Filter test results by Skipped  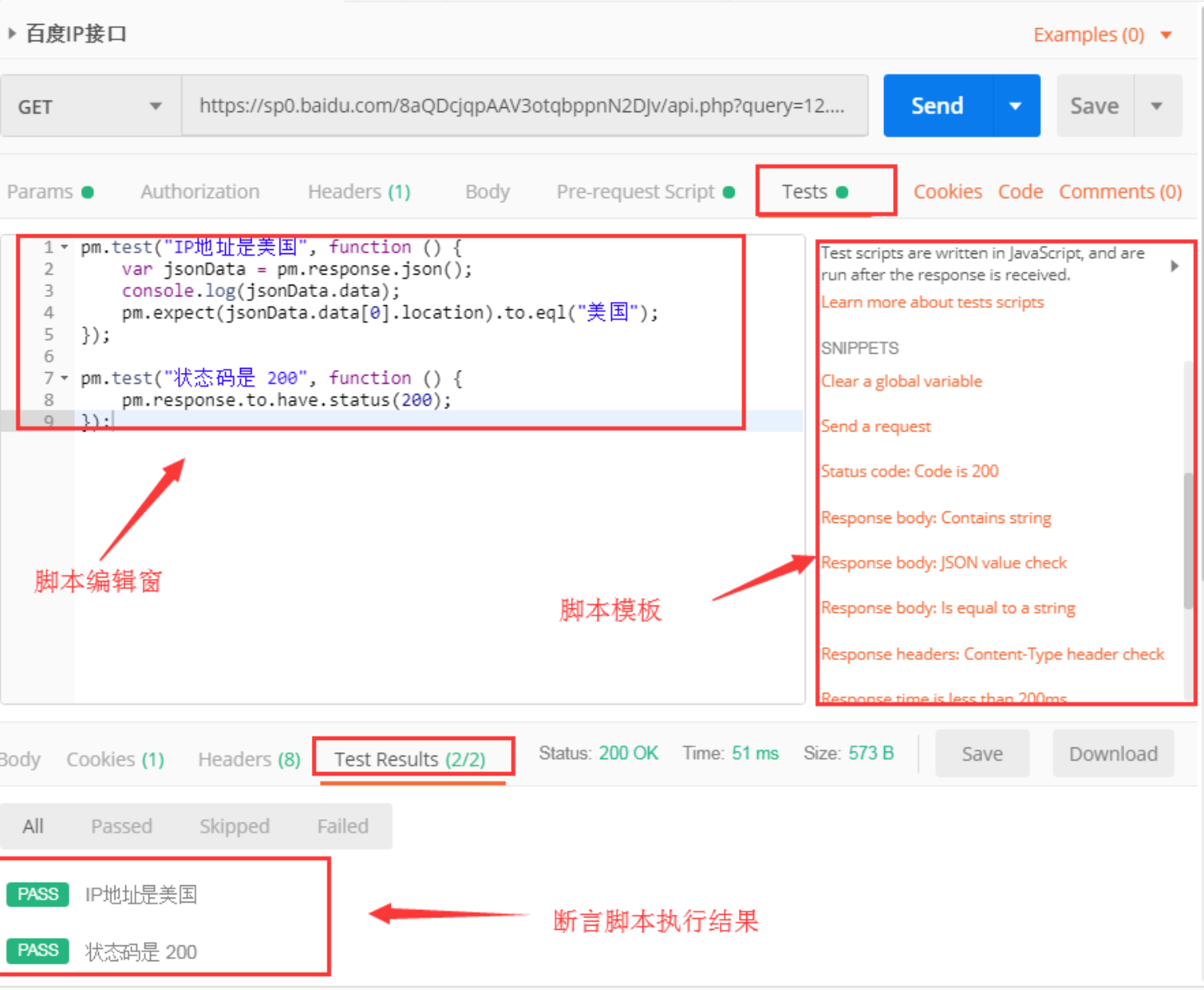pos(234,826)
